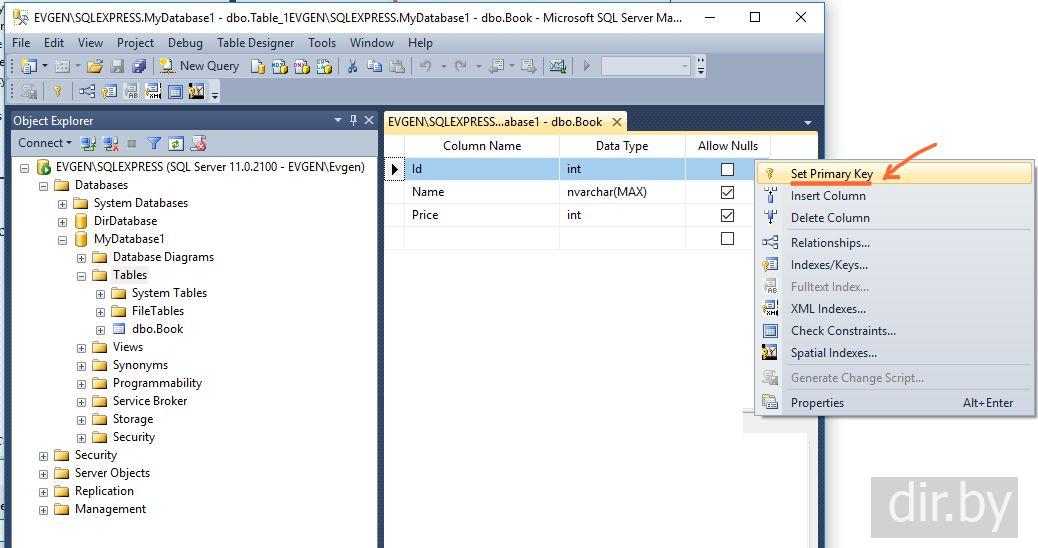Screen dimensions: 1038x548
Task: Click the Manage Indexes and Keys toolbar icon
Action: pos(109,91)
